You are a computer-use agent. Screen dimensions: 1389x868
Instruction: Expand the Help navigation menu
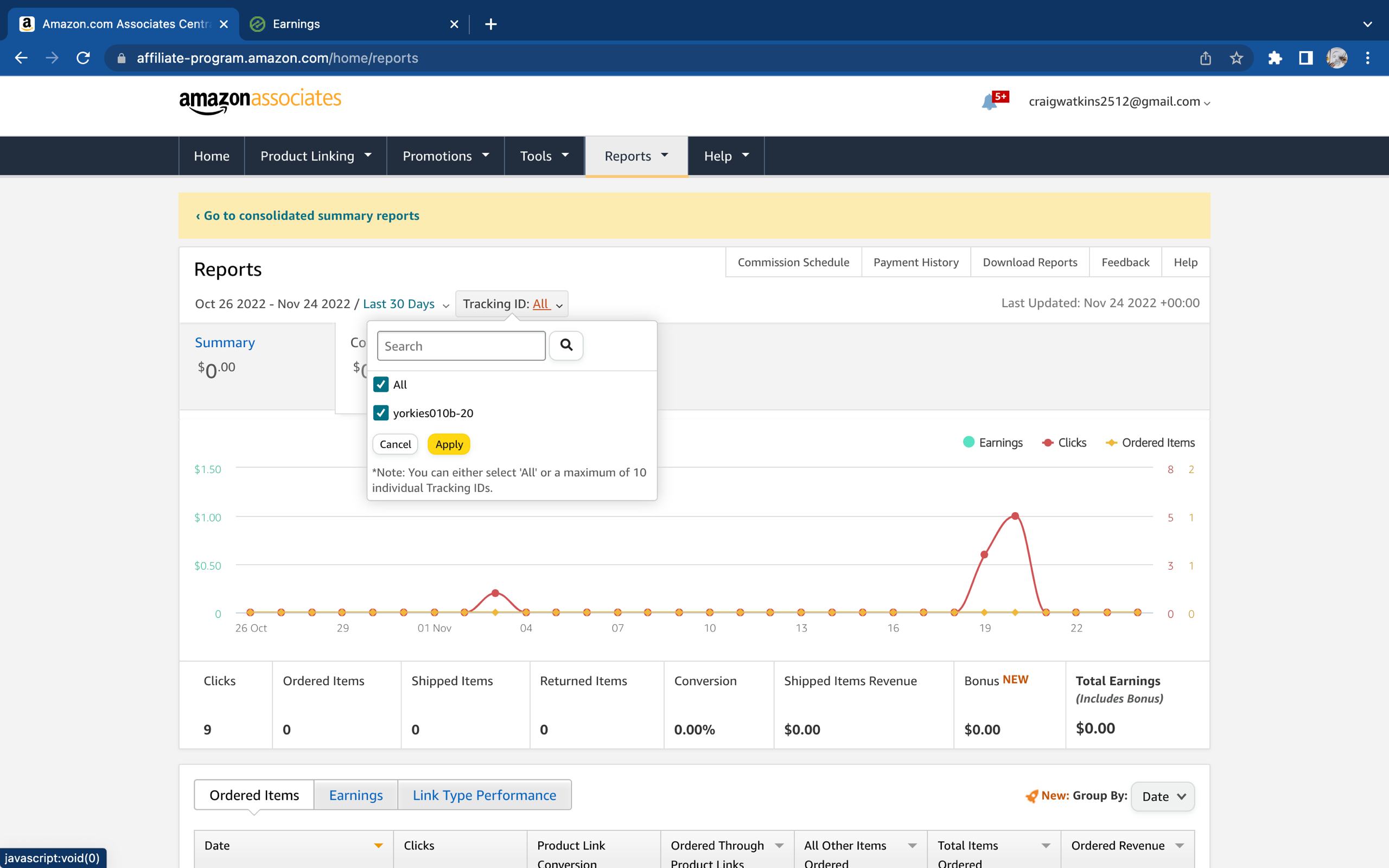click(726, 156)
